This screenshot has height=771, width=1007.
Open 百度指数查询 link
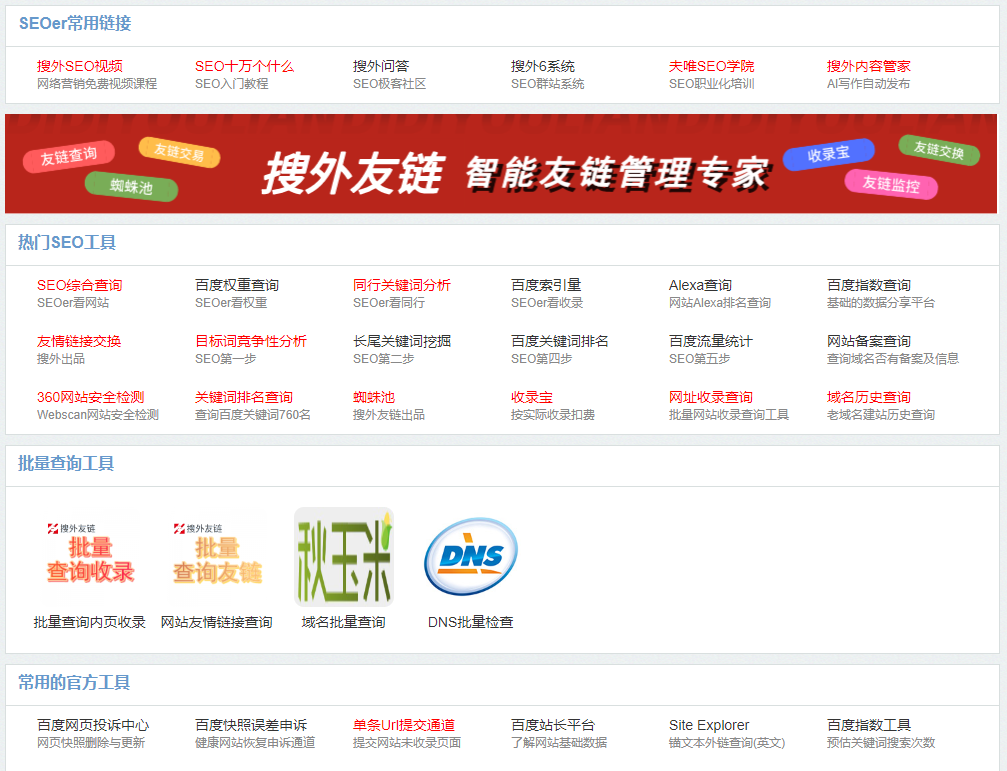click(869, 285)
